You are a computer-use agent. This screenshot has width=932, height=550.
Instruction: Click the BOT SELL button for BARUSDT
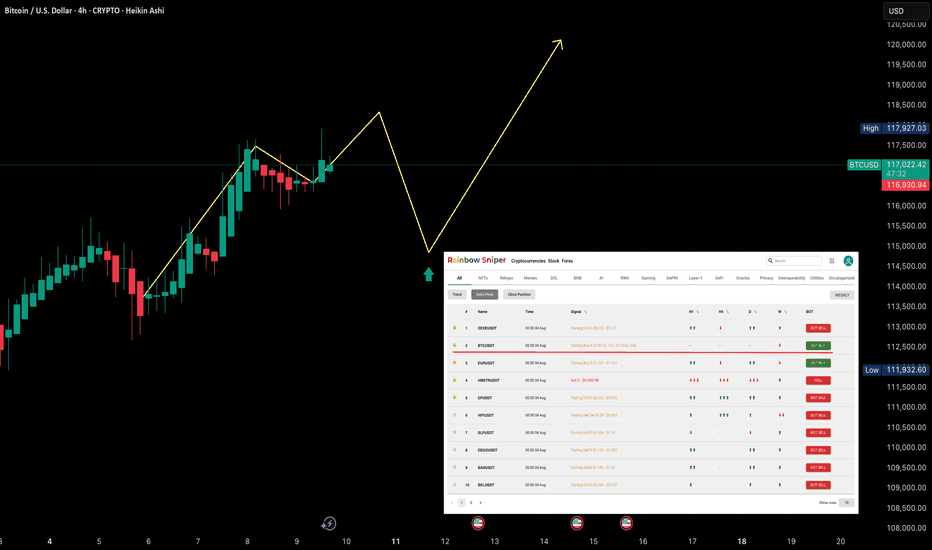pyautogui.click(x=818, y=467)
